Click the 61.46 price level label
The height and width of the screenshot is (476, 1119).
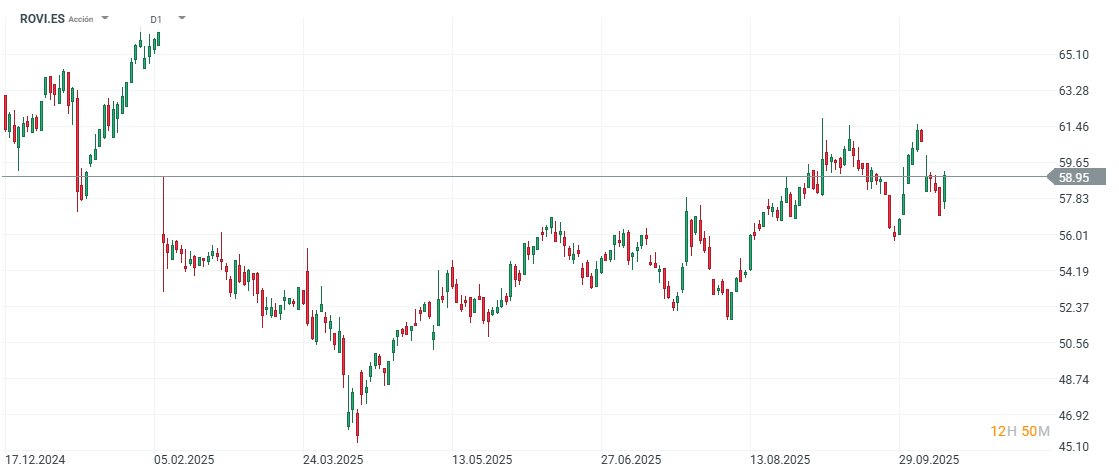tap(1073, 127)
